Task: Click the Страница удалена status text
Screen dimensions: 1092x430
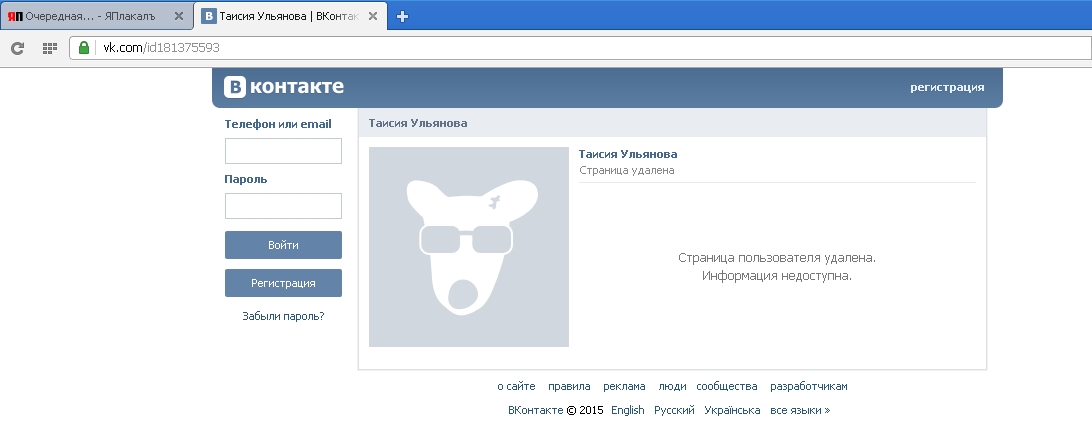Action: coord(626,170)
